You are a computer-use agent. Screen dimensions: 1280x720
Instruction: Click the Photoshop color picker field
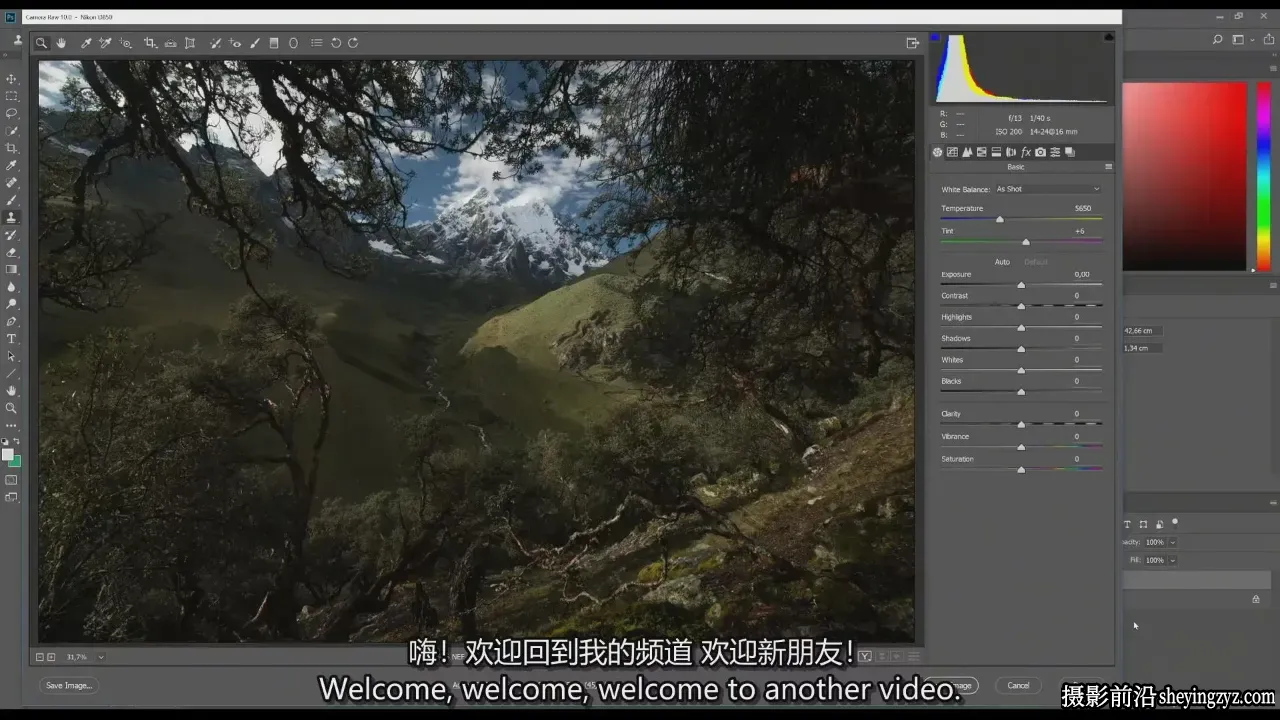pyautogui.click(x=1184, y=176)
